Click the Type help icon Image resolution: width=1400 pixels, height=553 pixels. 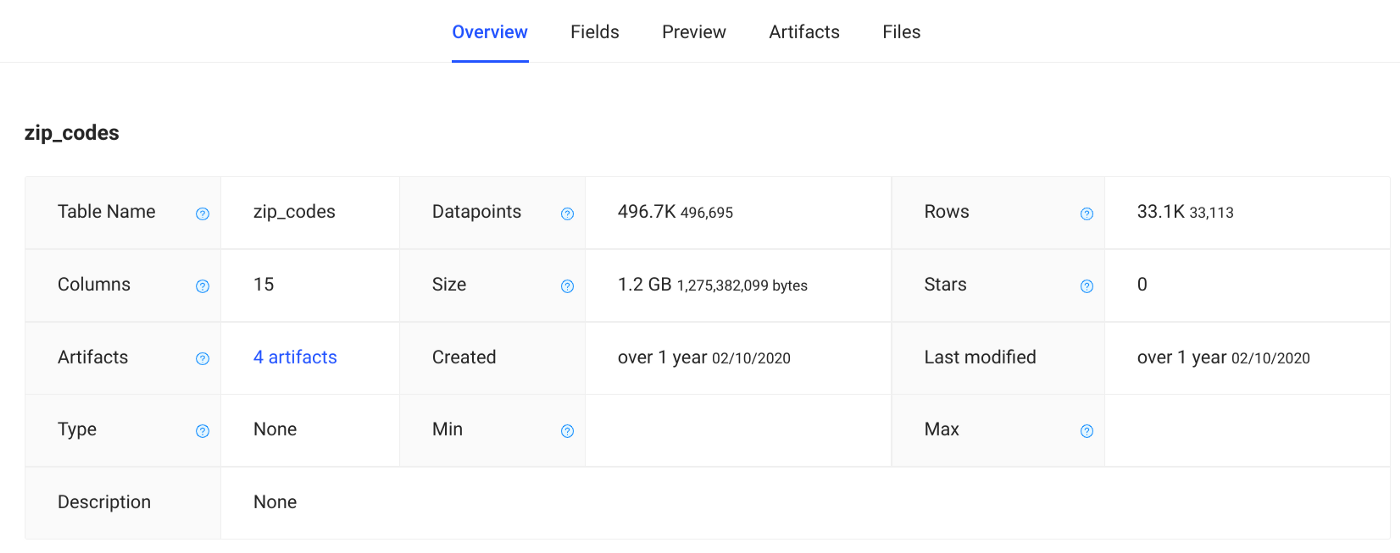click(203, 431)
